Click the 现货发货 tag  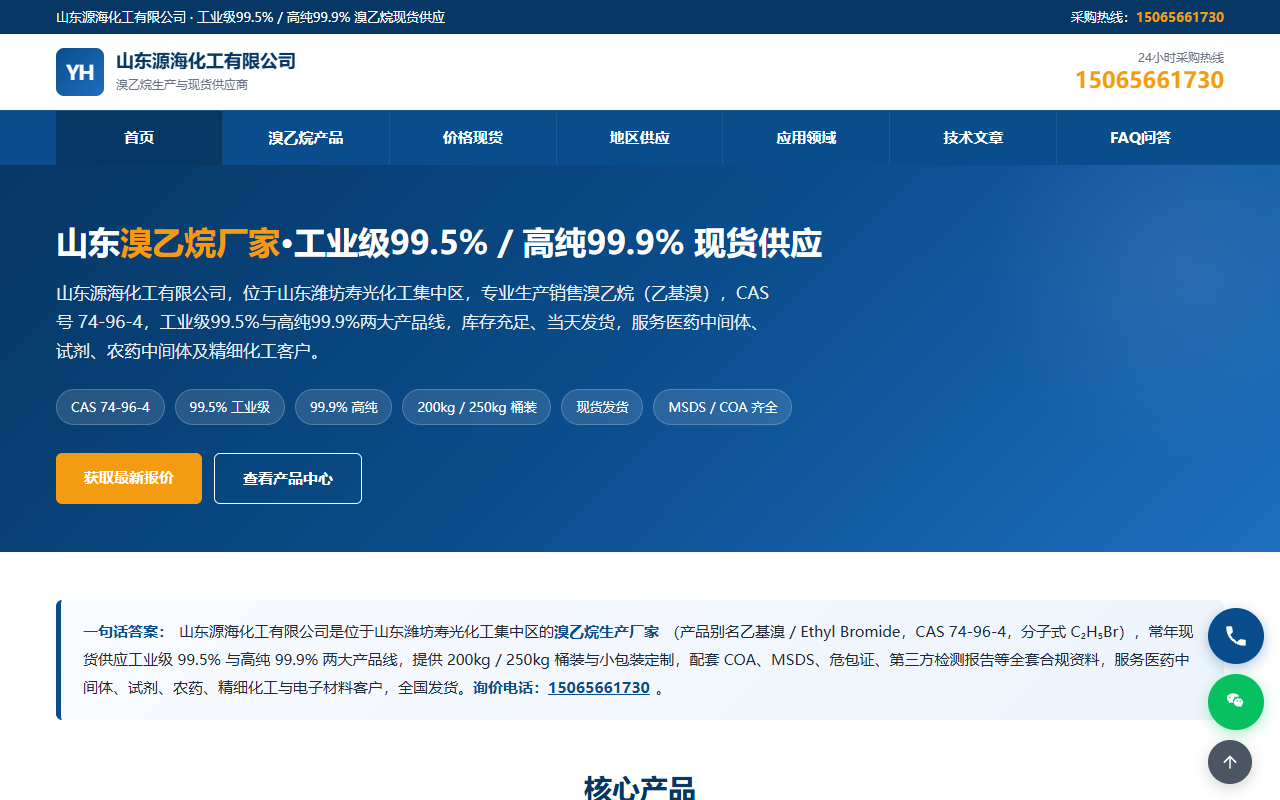(x=602, y=407)
